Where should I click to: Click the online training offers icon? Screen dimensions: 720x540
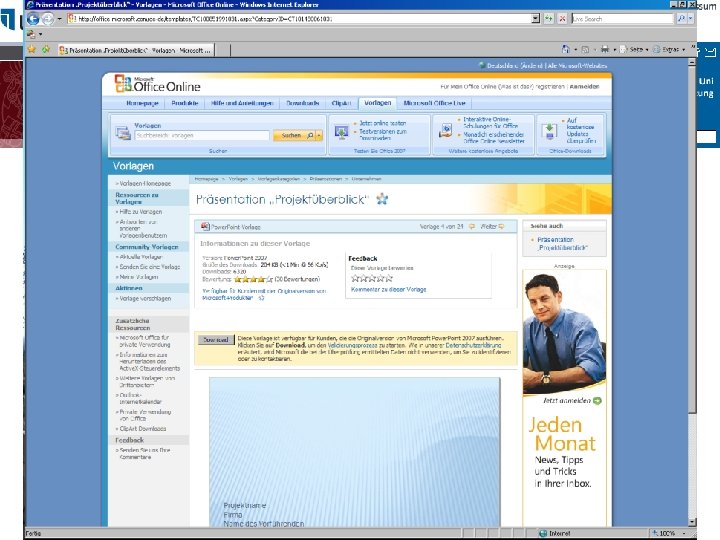pos(445,130)
